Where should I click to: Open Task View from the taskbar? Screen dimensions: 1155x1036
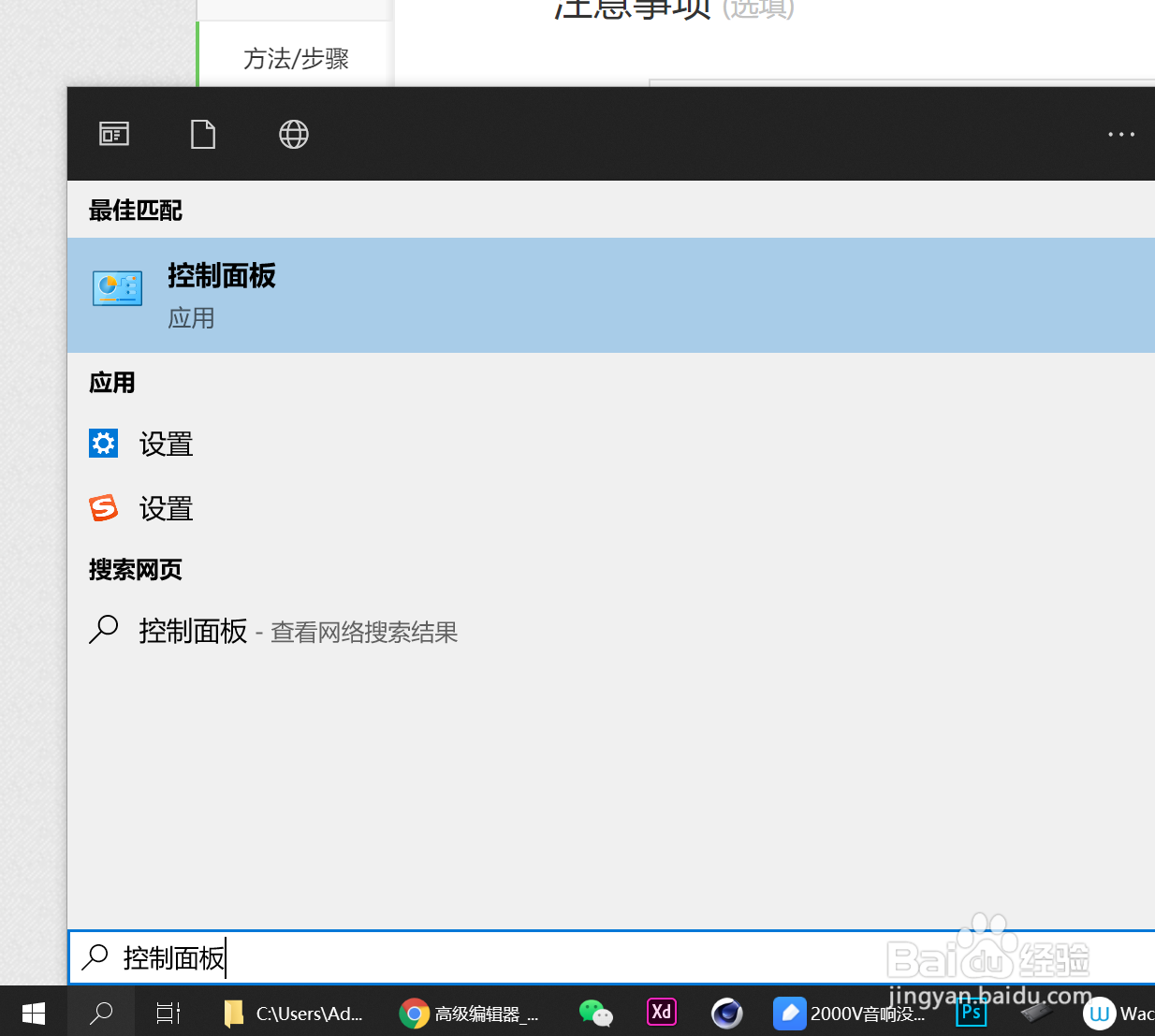[x=166, y=1013]
